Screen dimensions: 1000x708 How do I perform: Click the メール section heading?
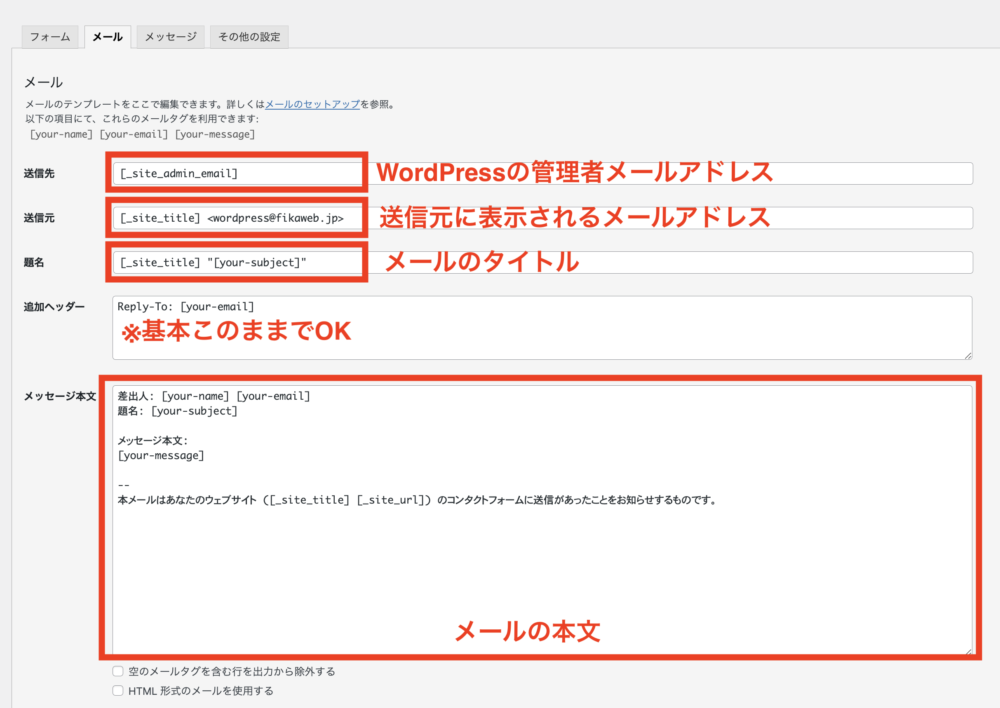(43, 82)
